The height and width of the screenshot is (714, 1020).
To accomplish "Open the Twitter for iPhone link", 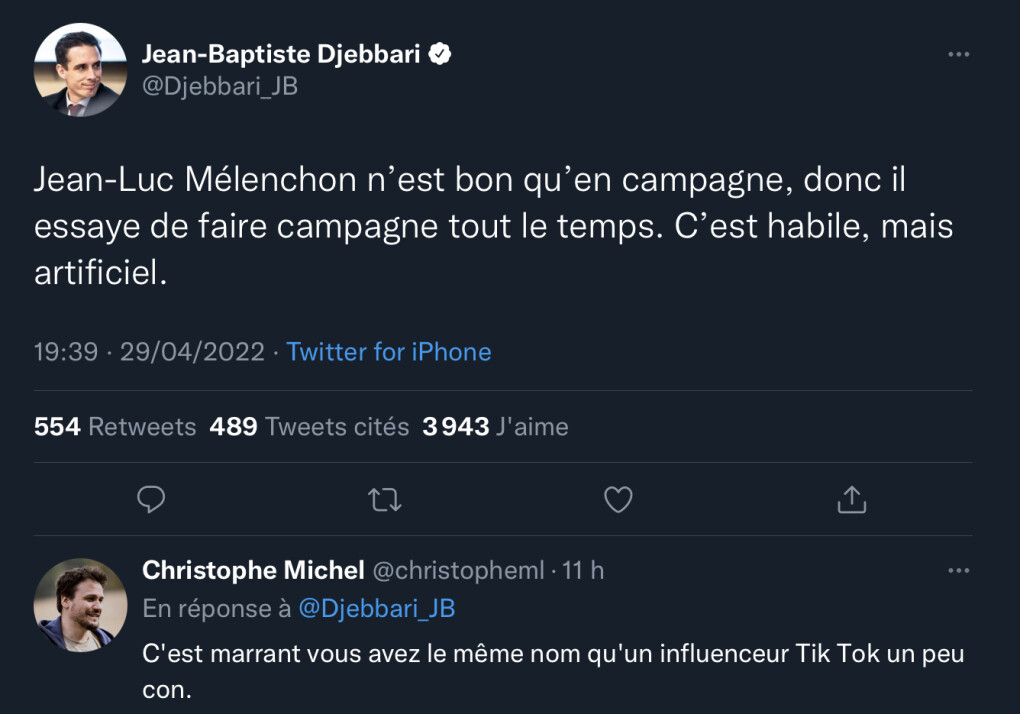I will point(388,352).
